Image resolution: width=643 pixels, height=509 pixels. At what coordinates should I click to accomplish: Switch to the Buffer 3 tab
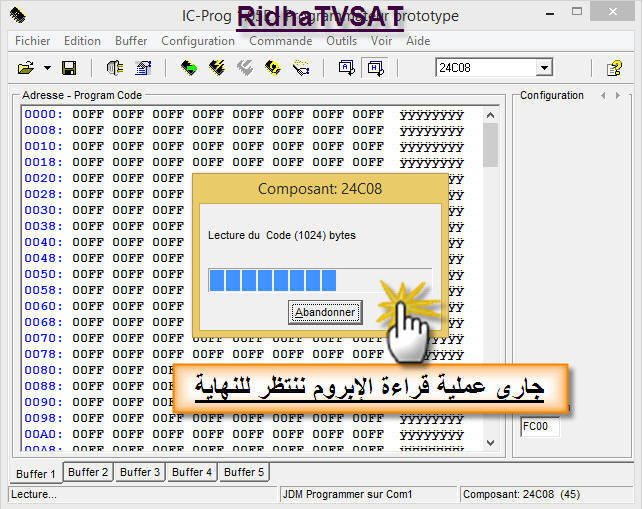pos(139,472)
